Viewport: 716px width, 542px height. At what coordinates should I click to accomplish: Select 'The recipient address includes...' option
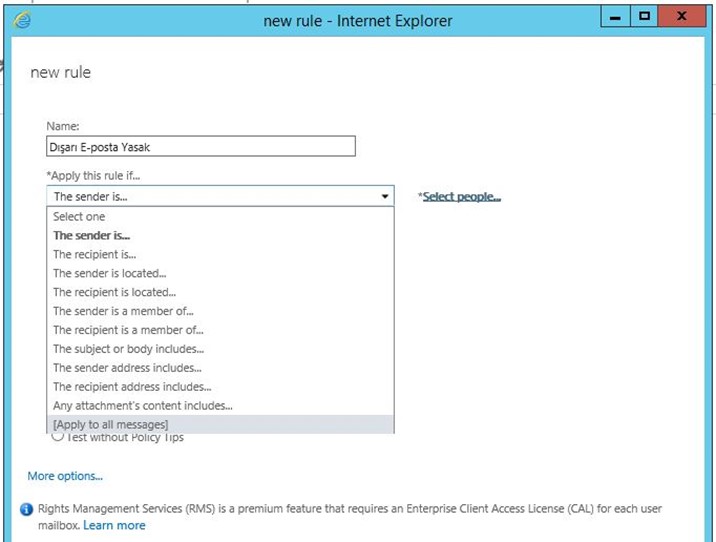(220, 387)
